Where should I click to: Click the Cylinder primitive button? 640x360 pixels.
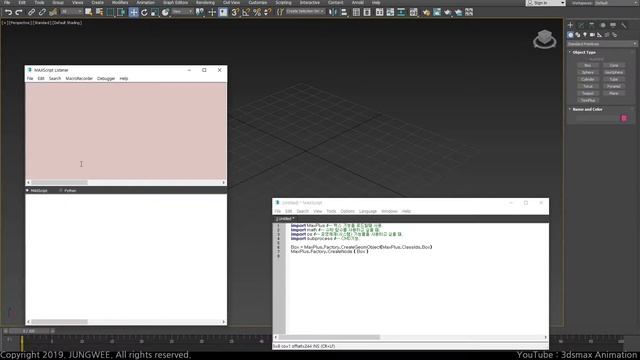tap(588, 79)
